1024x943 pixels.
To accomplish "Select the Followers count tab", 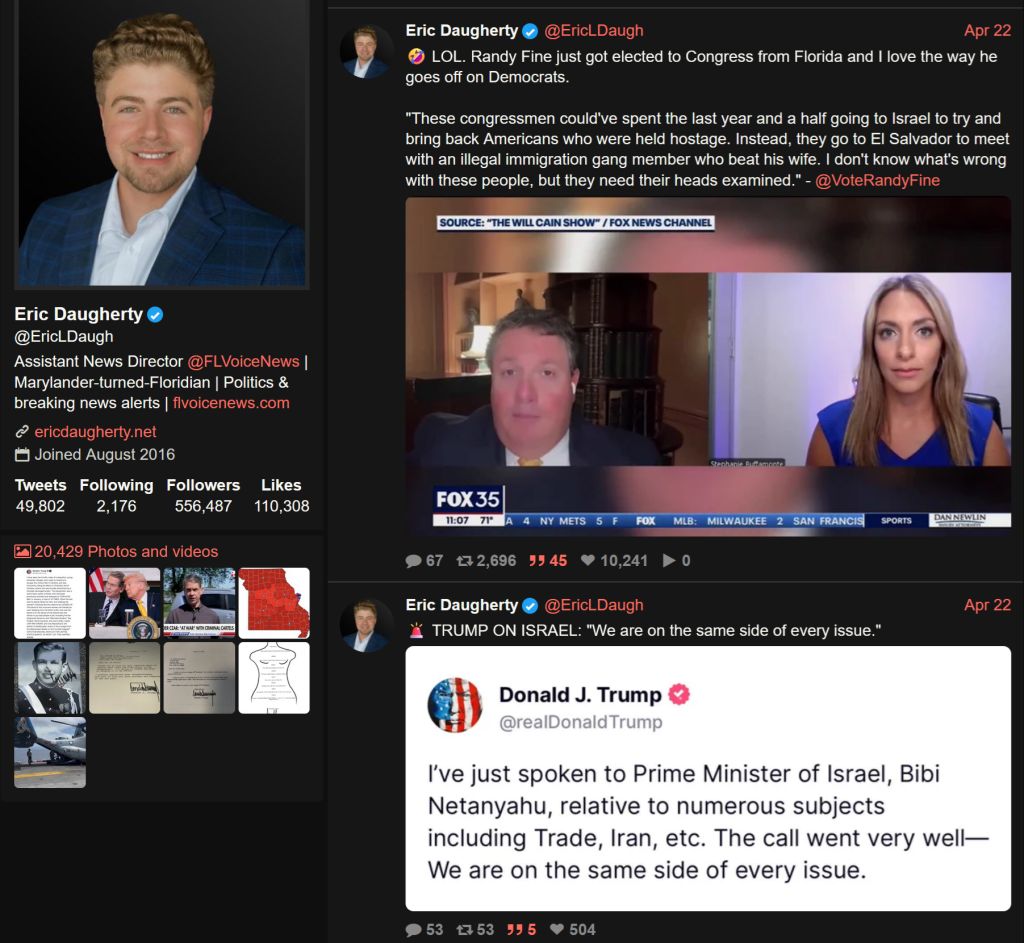I will coord(203,496).
